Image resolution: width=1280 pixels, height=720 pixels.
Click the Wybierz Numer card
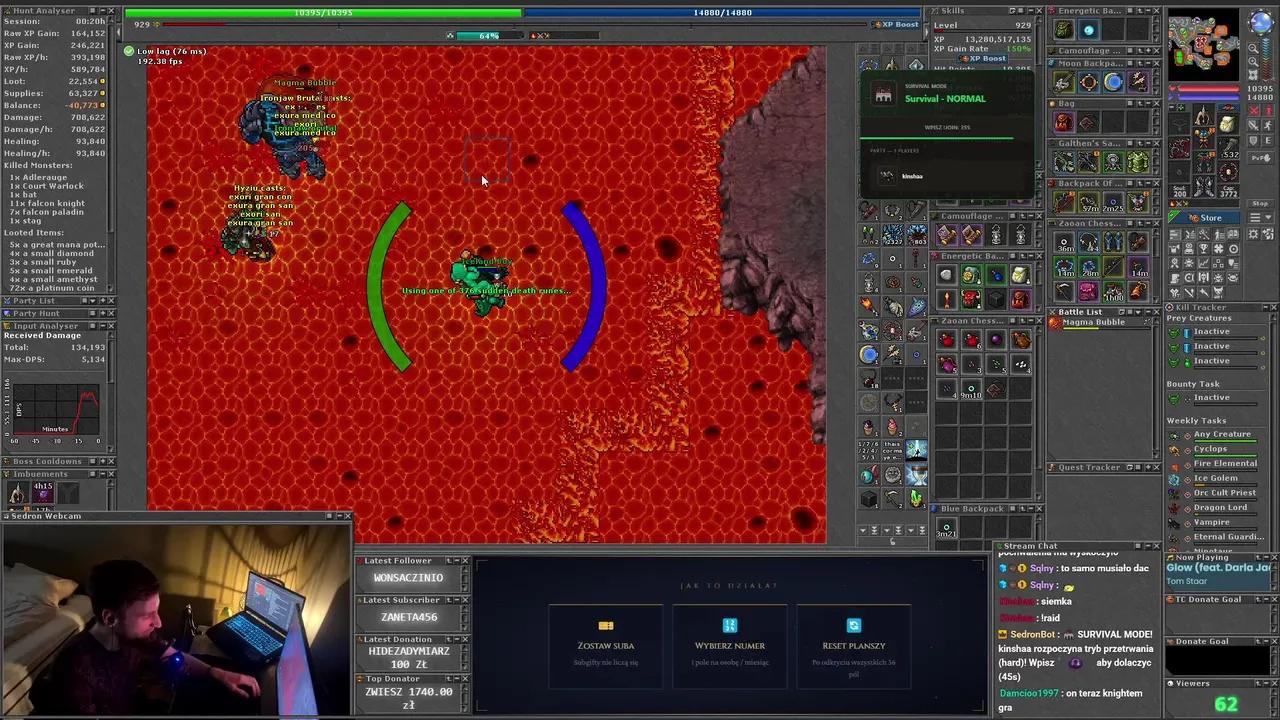tap(730, 645)
